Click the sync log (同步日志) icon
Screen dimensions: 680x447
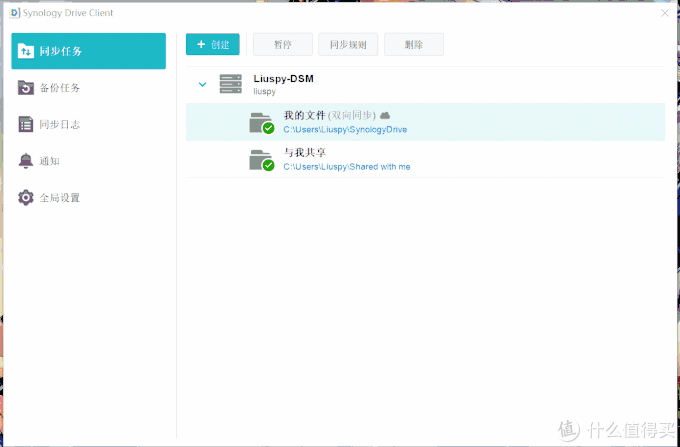[26, 125]
